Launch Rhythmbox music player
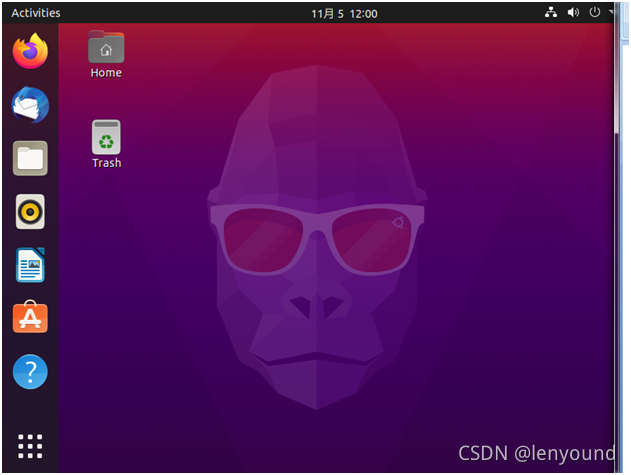The width and height of the screenshot is (631, 475). tap(30, 212)
